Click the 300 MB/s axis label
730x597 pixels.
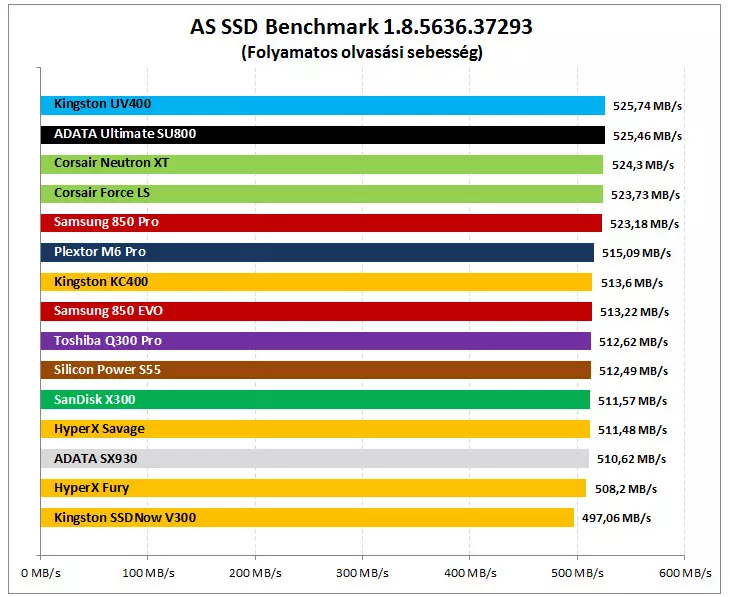pyautogui.click(x=362, y=573)
